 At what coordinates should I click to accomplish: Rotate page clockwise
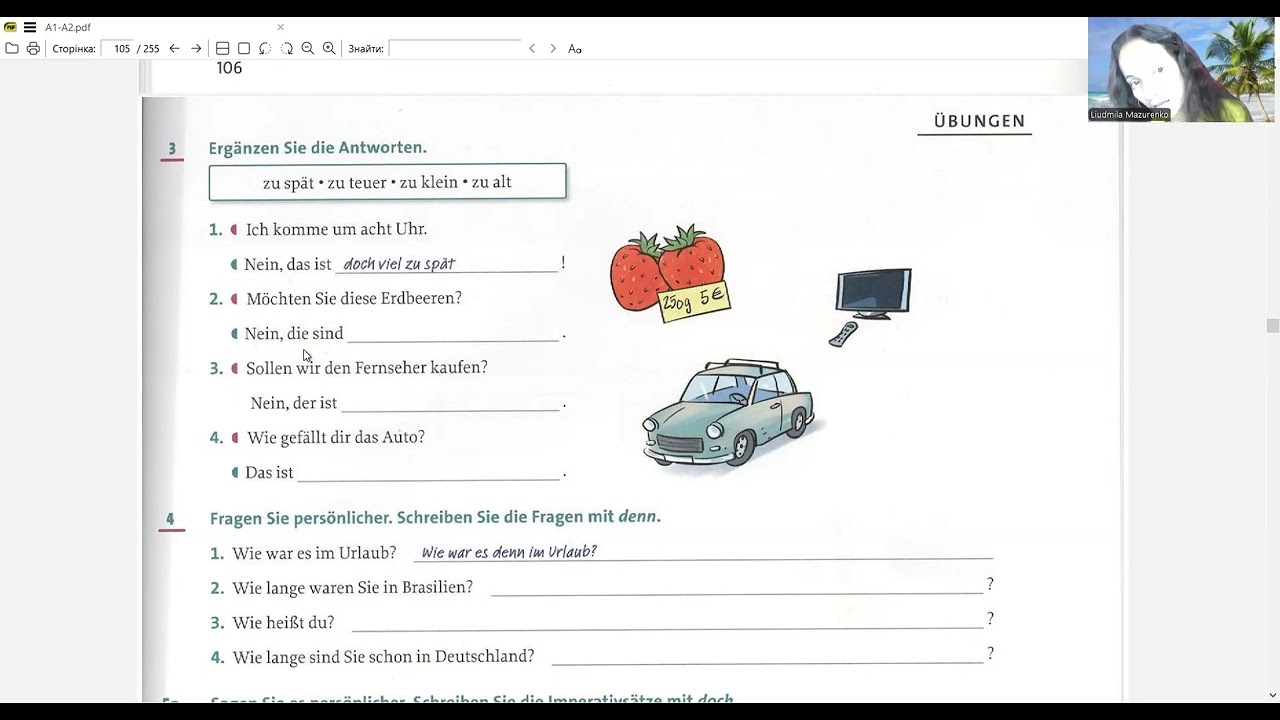[x=287, y=48]
